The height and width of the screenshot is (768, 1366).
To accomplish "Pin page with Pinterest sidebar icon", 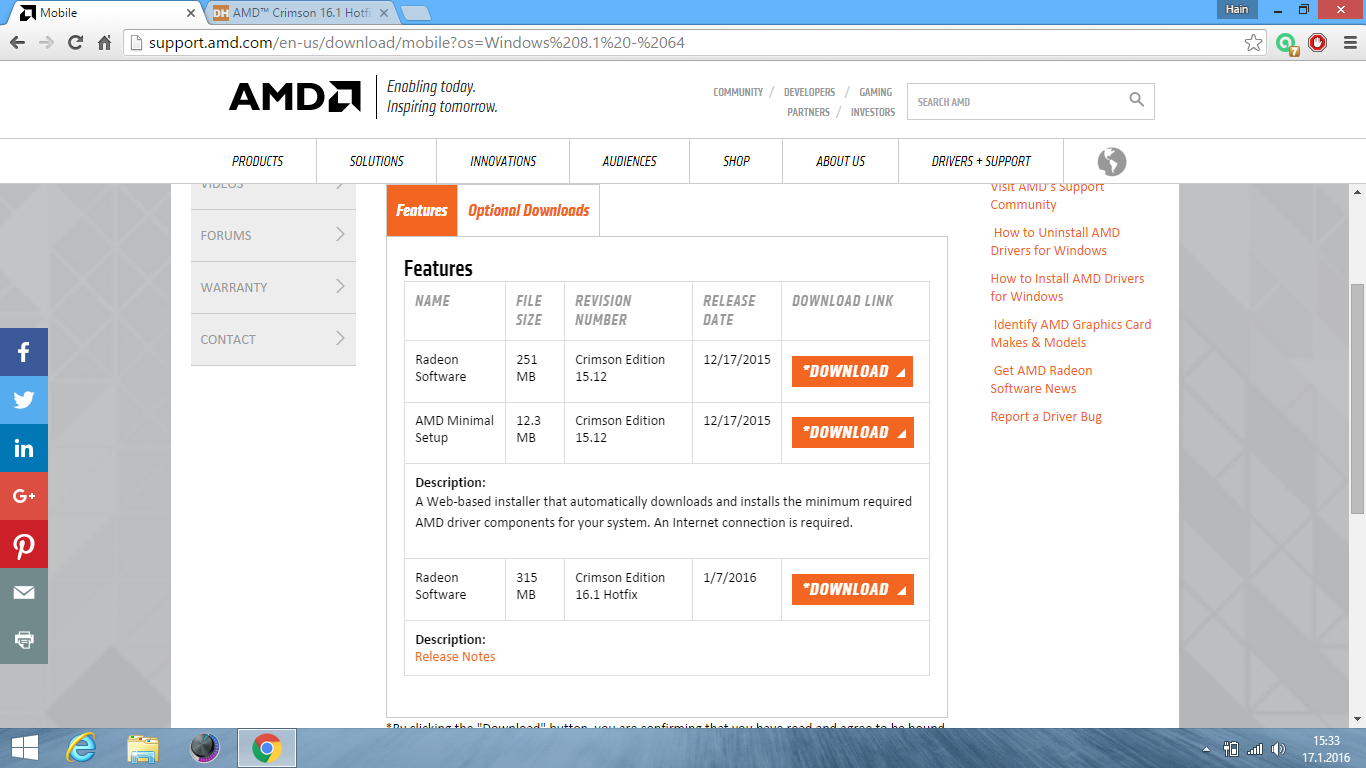I will (x=24, y=544).
